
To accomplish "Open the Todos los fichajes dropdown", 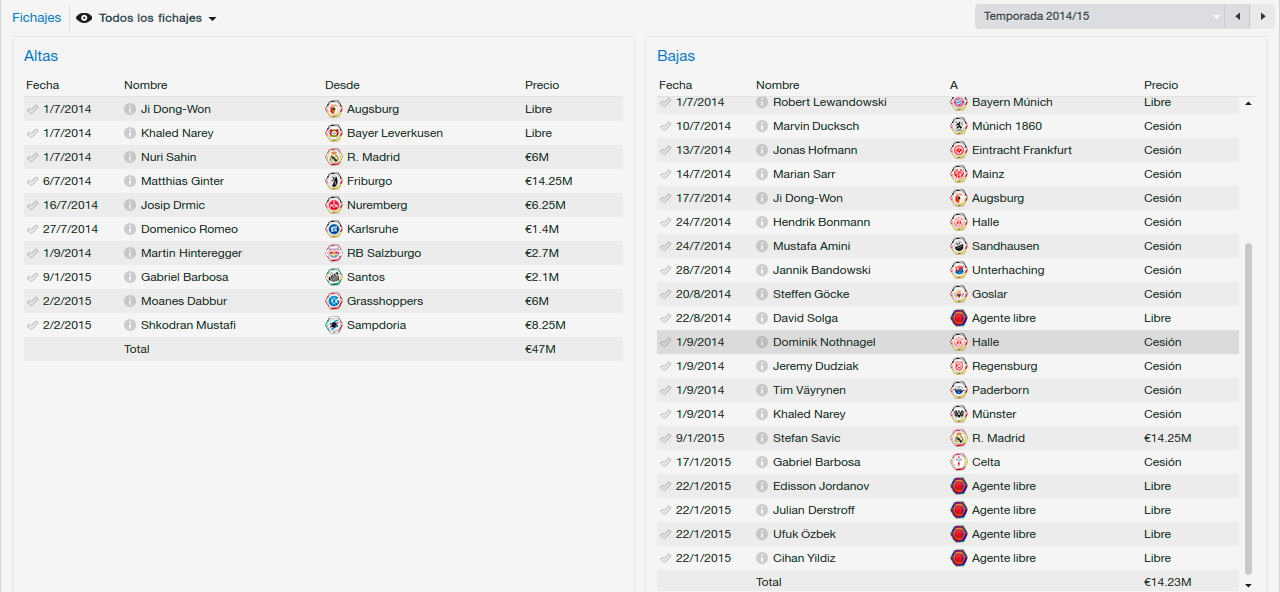I will pyautogui.click(x=147, y=18).
